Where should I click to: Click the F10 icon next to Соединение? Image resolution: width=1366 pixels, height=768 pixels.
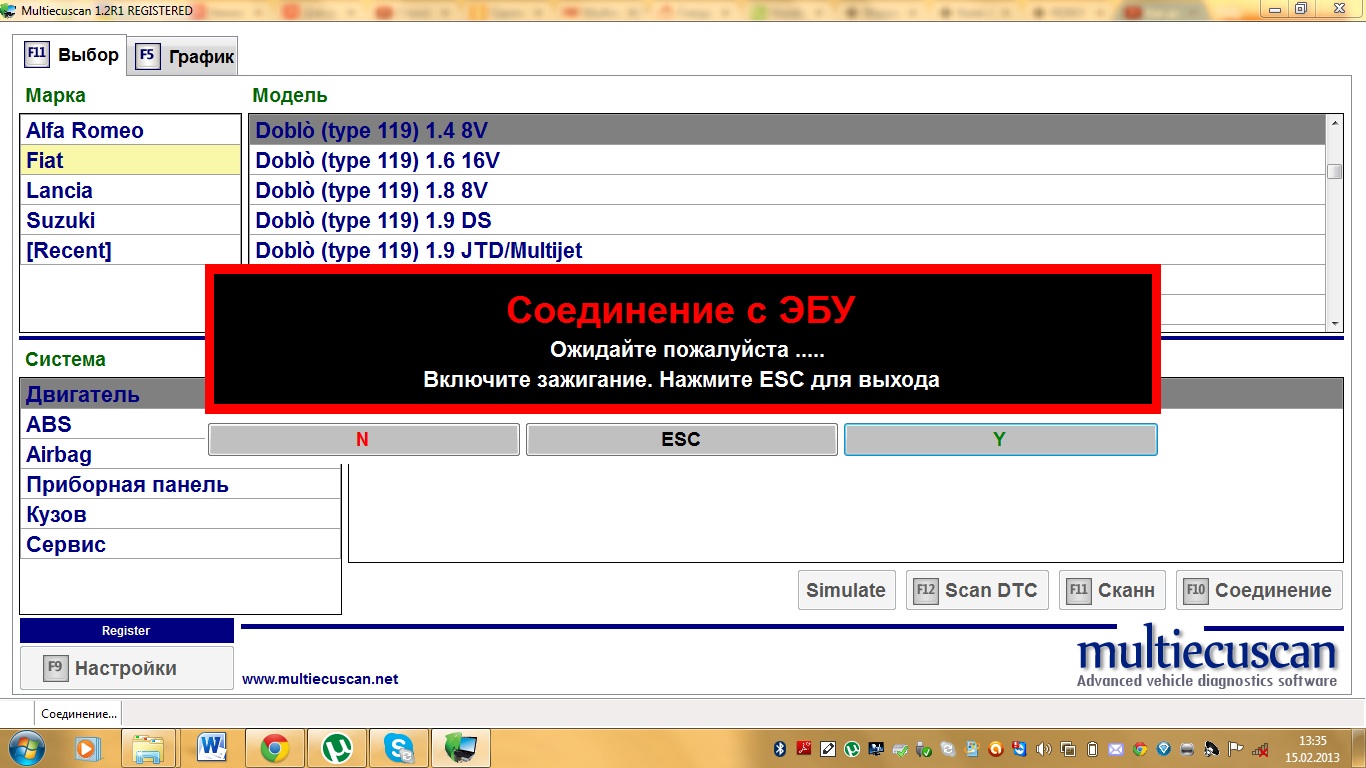tap(1196, 590)
